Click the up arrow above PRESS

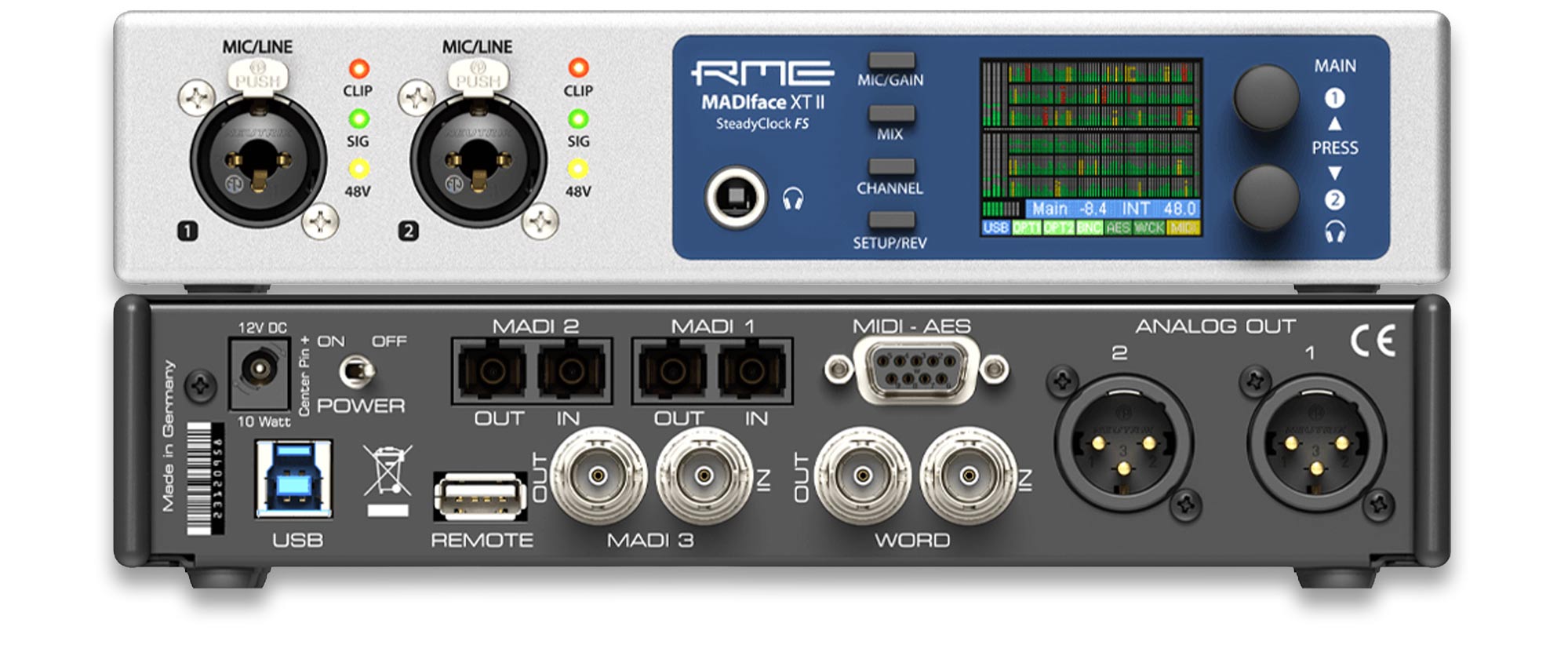(1334, 124)
